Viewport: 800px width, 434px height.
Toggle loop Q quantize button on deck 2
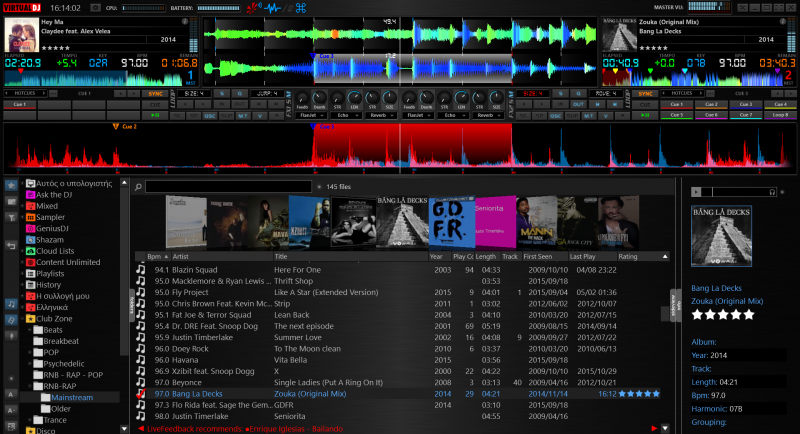pos(578,94)
